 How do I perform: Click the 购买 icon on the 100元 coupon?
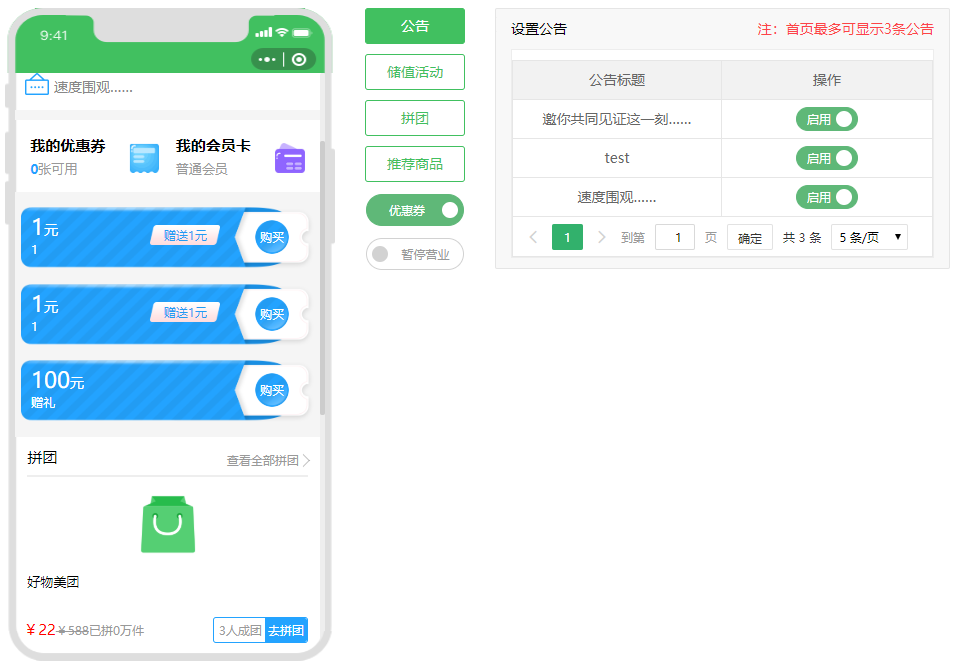[x=273, y=390]
